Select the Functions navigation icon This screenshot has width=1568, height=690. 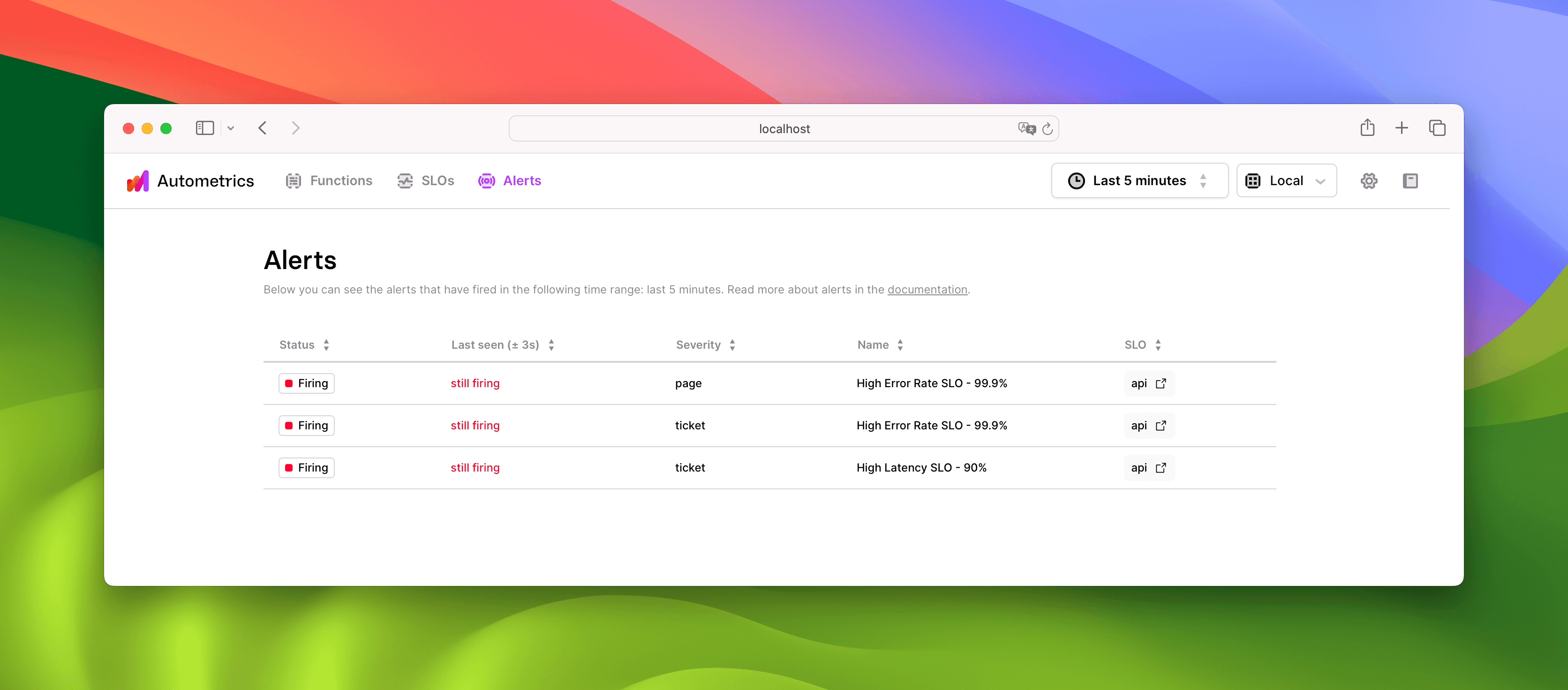[x=294, y=181]
